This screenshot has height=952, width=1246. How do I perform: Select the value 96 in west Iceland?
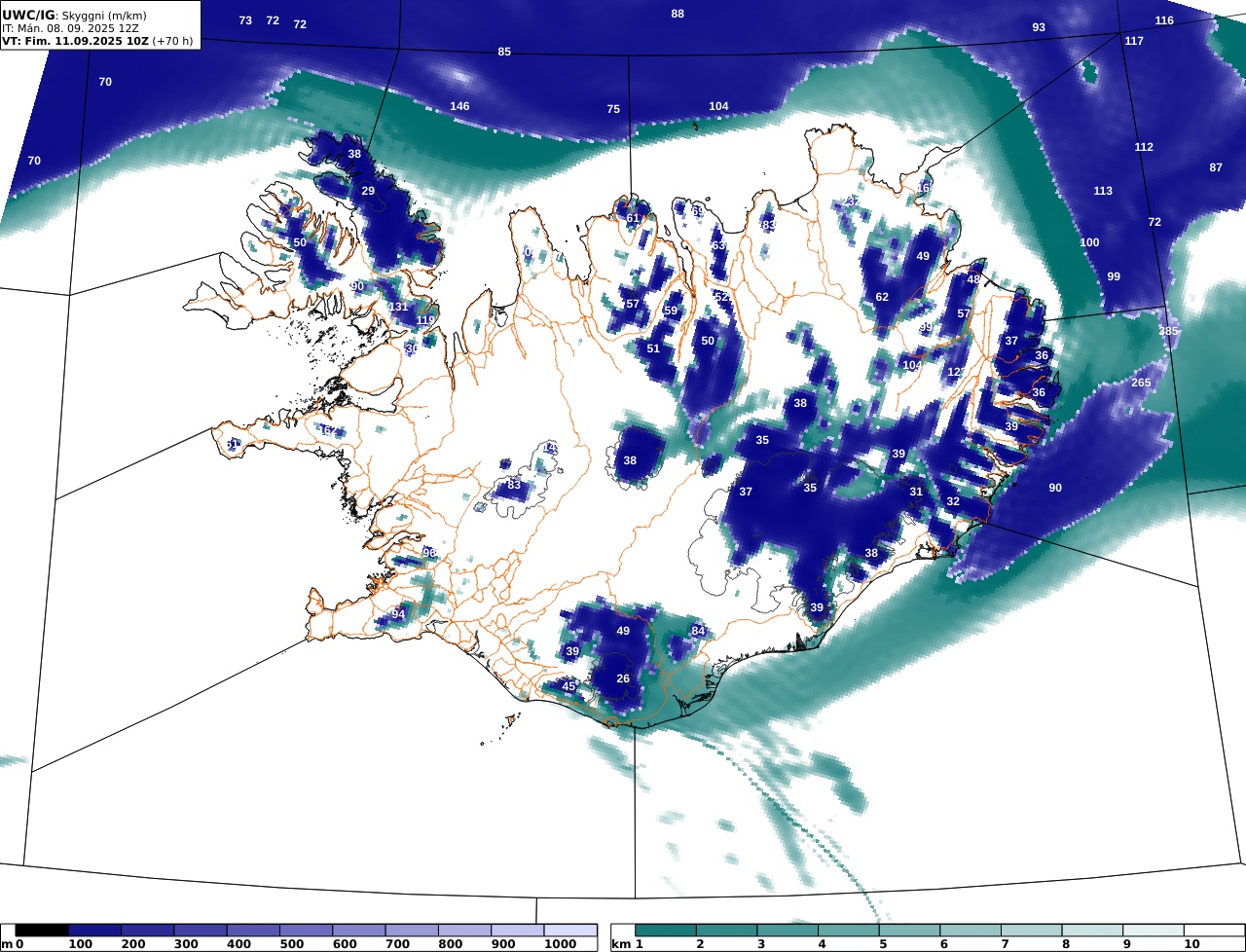click(428, 553)
